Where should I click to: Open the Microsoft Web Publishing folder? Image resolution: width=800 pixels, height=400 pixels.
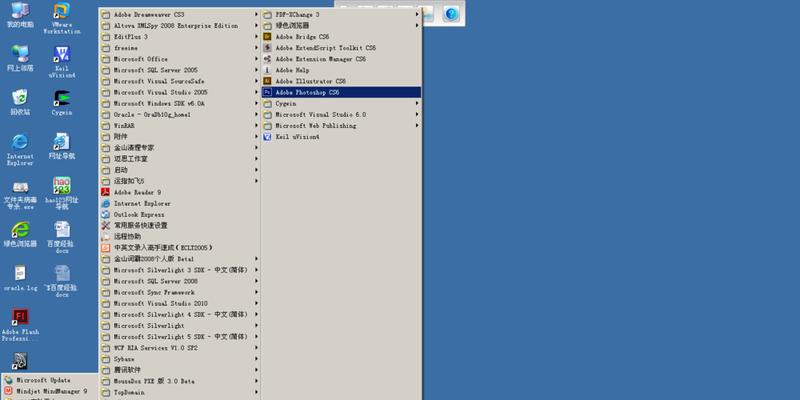click(x=341, y=126)
